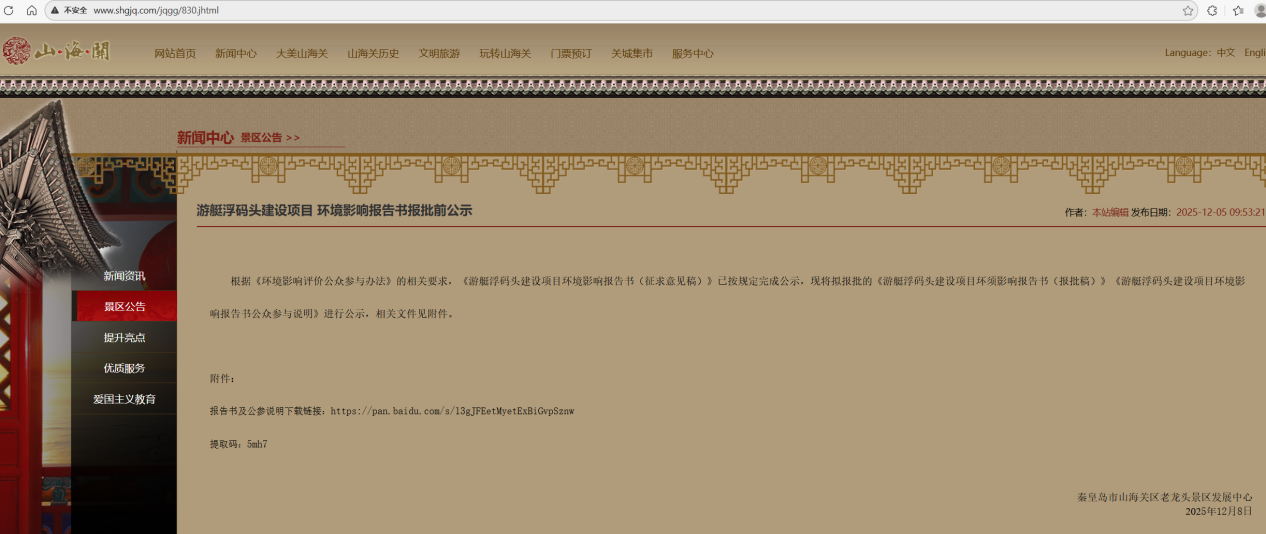Open 文明旅游 menu item
This screenshot has width=1266, height=534.
[x=439, y=54]
